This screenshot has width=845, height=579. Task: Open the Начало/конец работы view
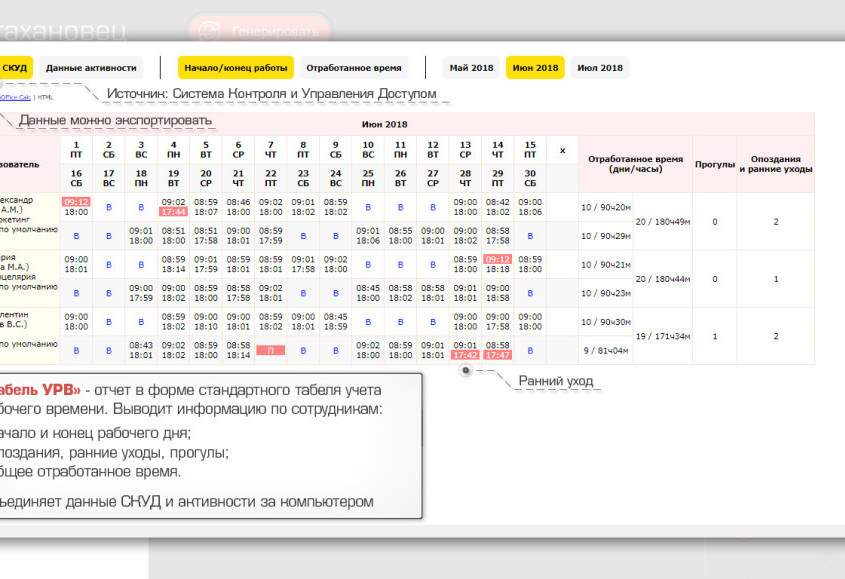point(236,68)
